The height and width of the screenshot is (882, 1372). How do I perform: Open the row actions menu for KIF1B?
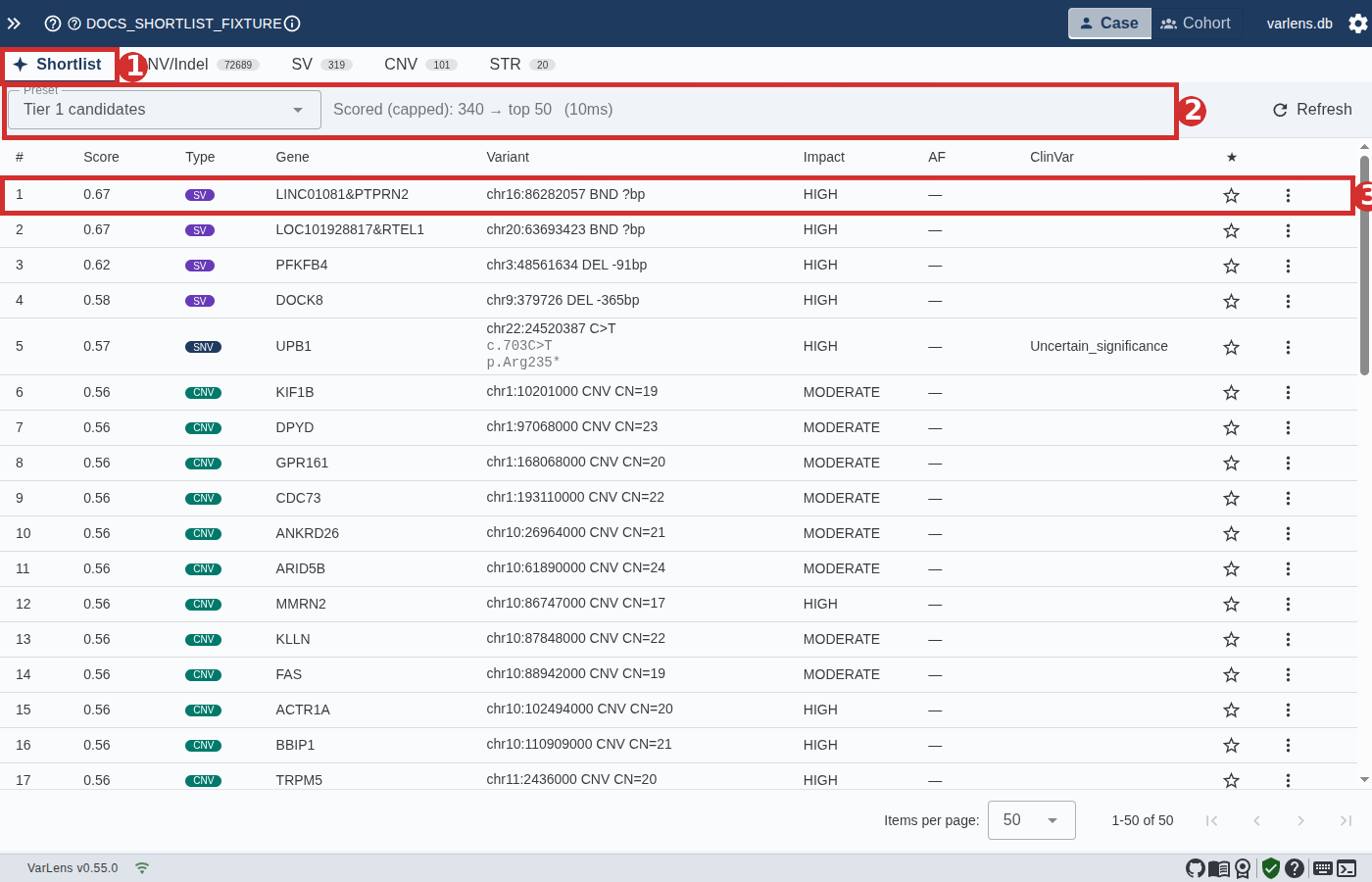1288,393
